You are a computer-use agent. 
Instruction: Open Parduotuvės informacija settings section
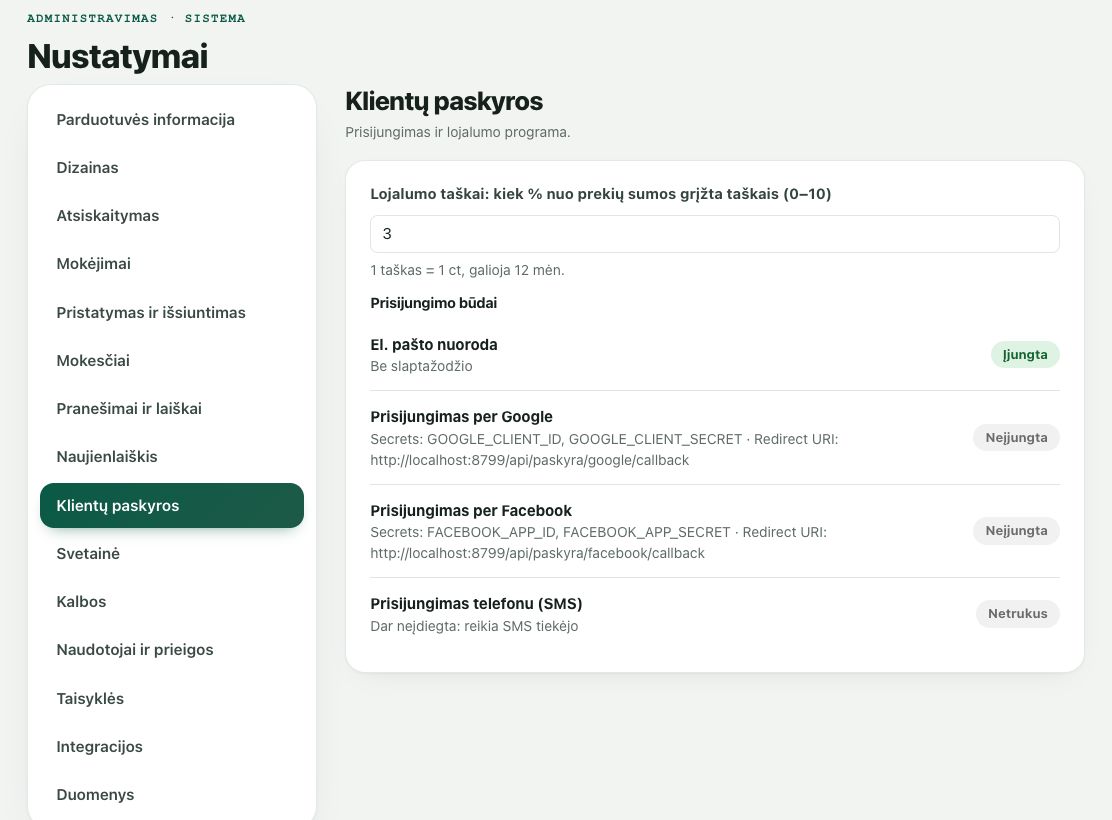172,119
